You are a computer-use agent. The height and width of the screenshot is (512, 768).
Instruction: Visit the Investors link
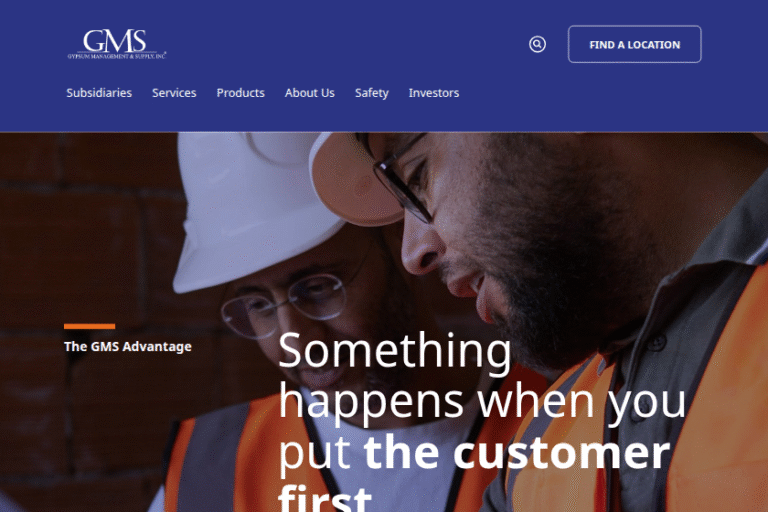click(434, 93)
